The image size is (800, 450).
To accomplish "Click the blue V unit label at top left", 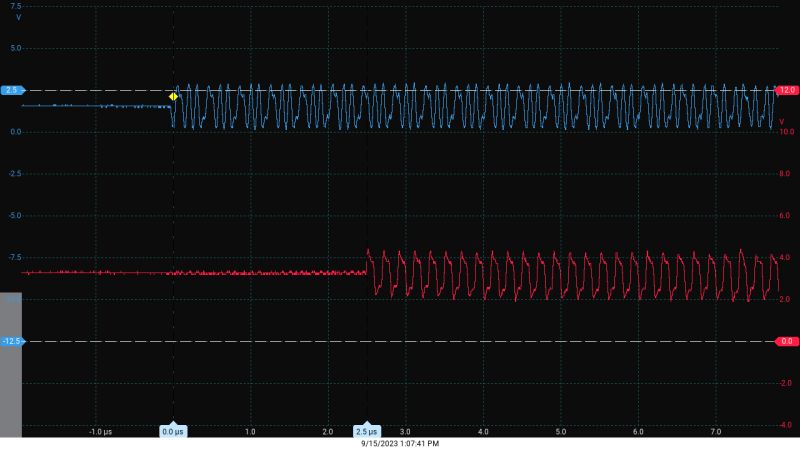I will pos(18,17).
